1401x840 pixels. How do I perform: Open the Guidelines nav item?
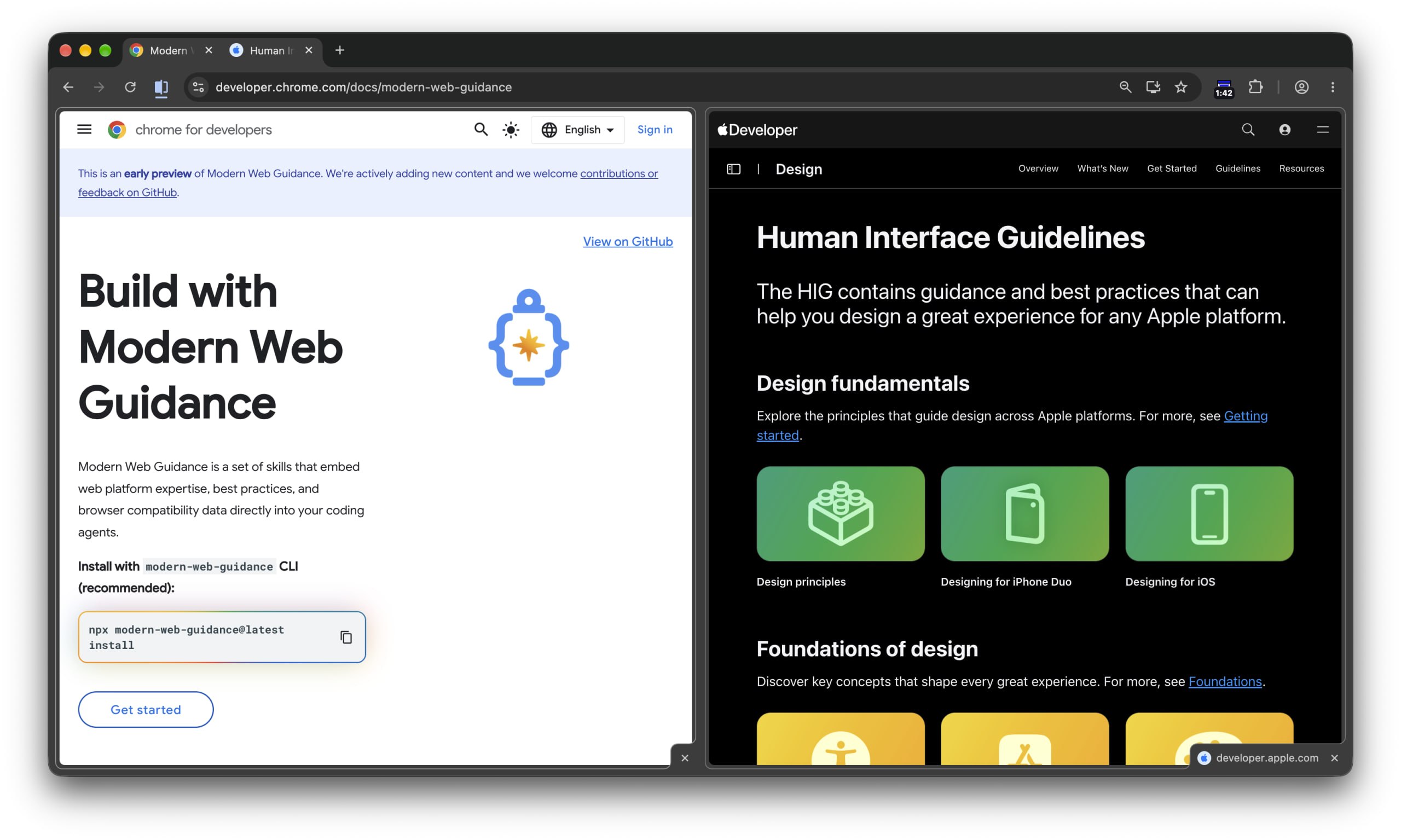click(x=1238, y=169)
